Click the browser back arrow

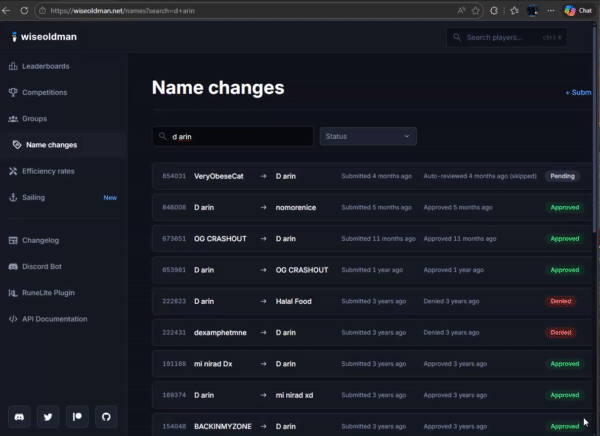pos(8,10)
